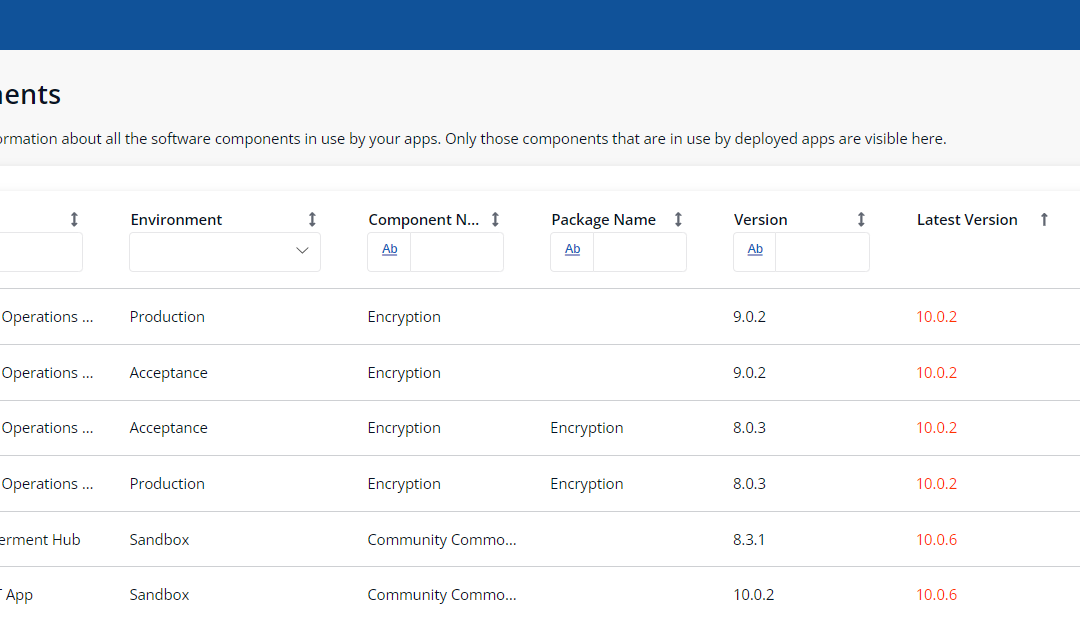The image size is (1080, 620).
Task: Click version 8.0.3 in the Acceptance row
Action: point(749,428)
